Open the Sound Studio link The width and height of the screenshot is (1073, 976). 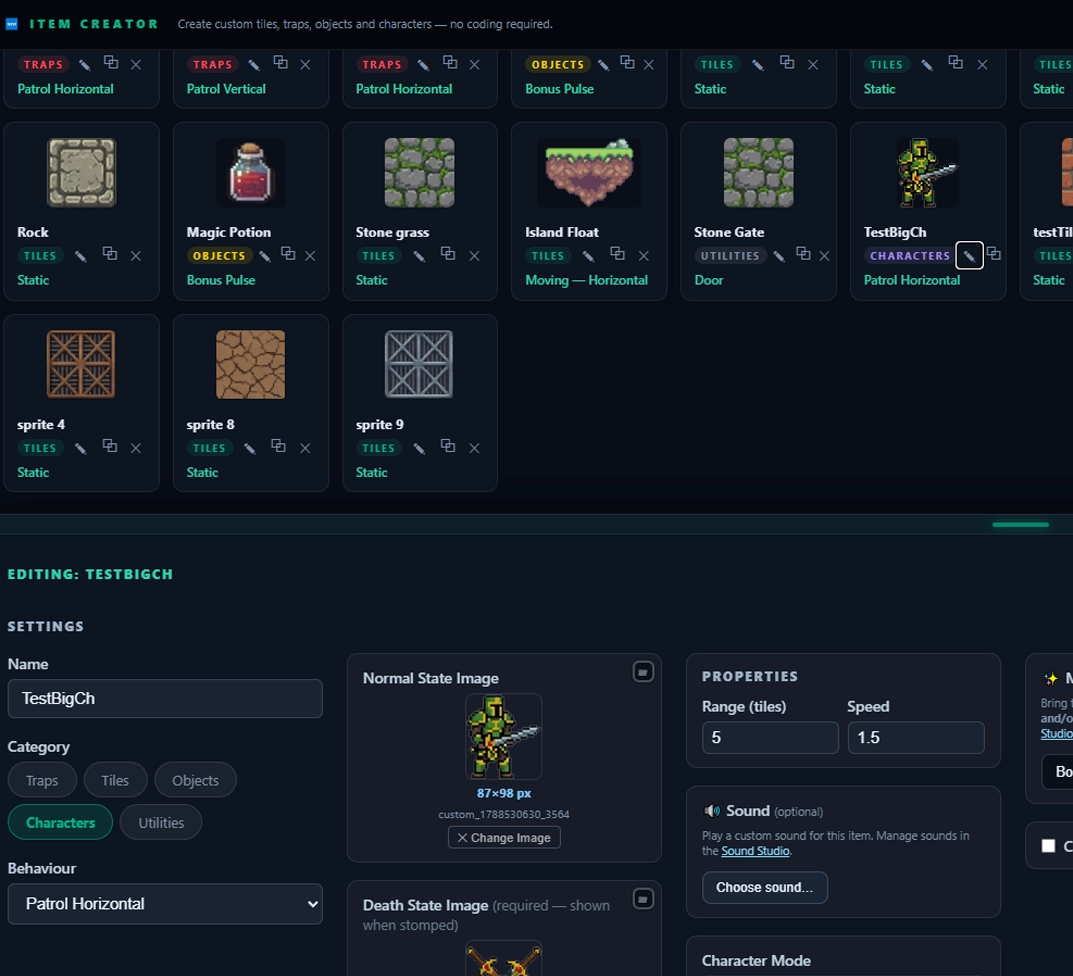click(755, 851)
